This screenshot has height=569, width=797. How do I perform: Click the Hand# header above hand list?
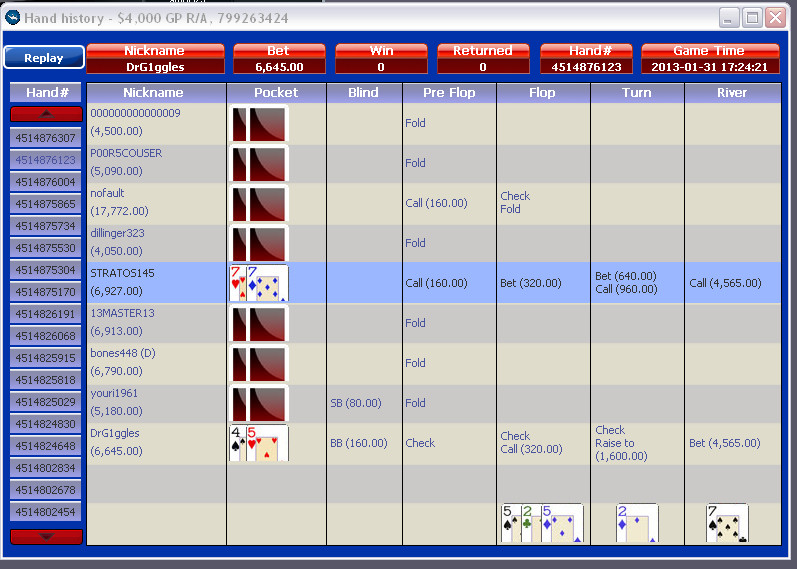click(46, 93)
